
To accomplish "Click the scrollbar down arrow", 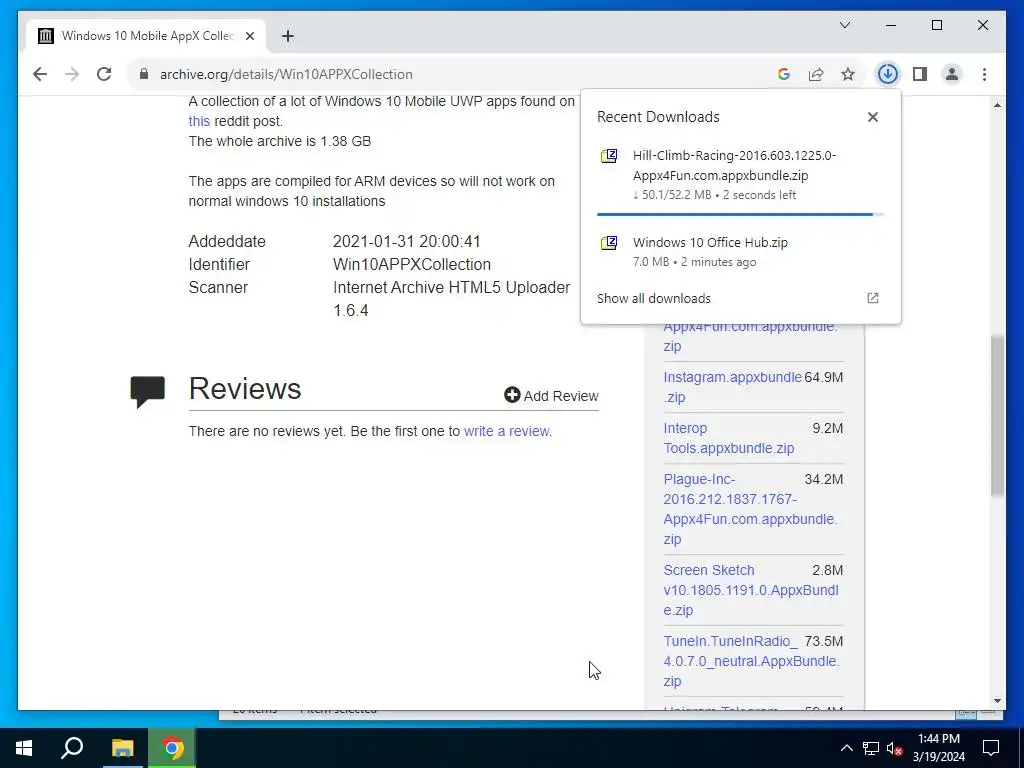I will (x=997, y=701).
